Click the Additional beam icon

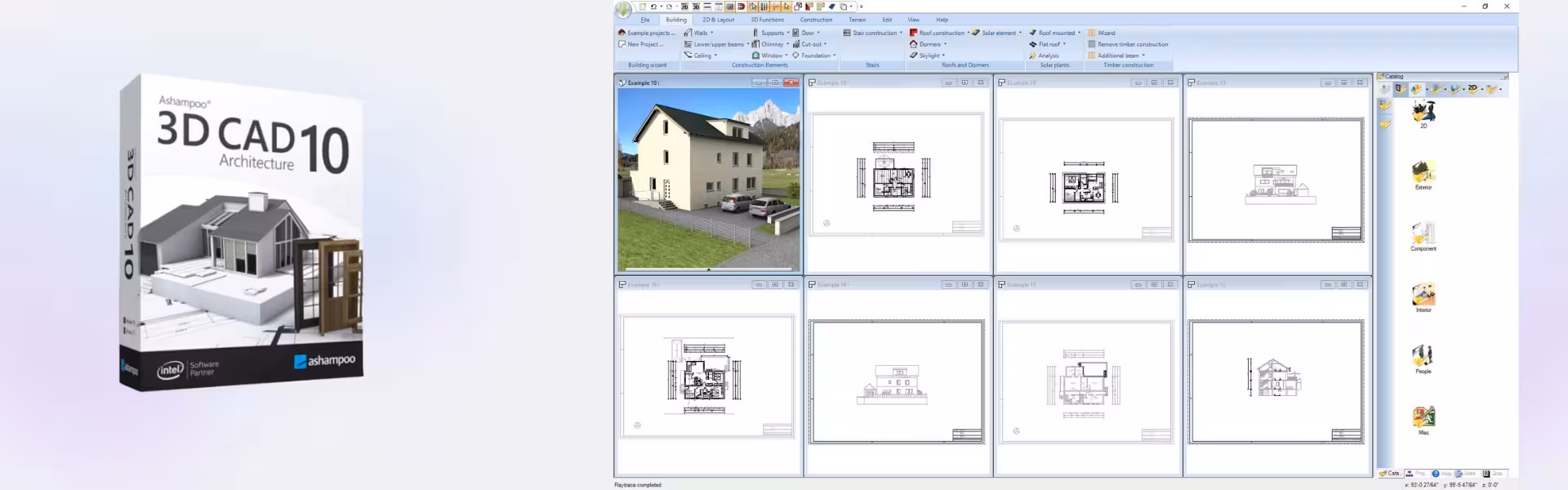[1092, 56]
